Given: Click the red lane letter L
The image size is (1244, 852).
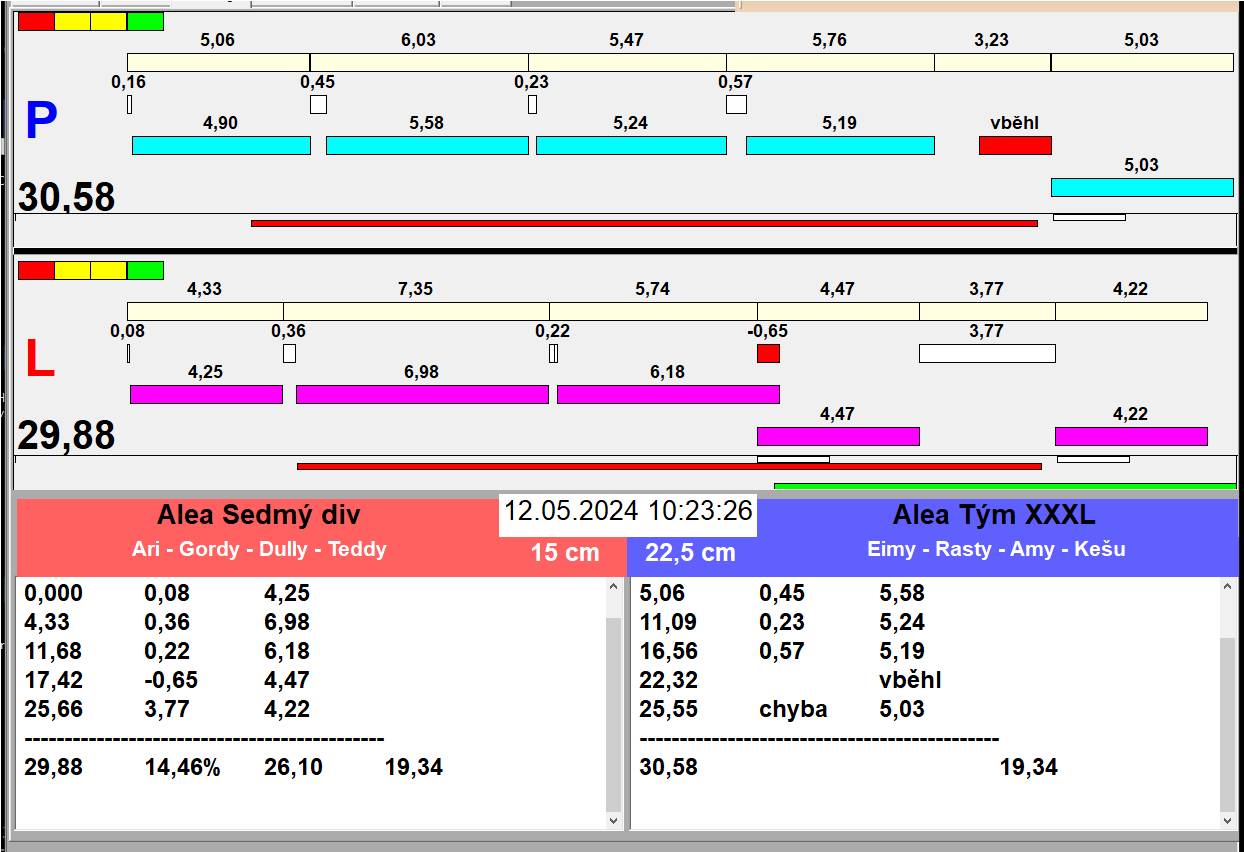Looking at the screenshot, I should 39,360.
